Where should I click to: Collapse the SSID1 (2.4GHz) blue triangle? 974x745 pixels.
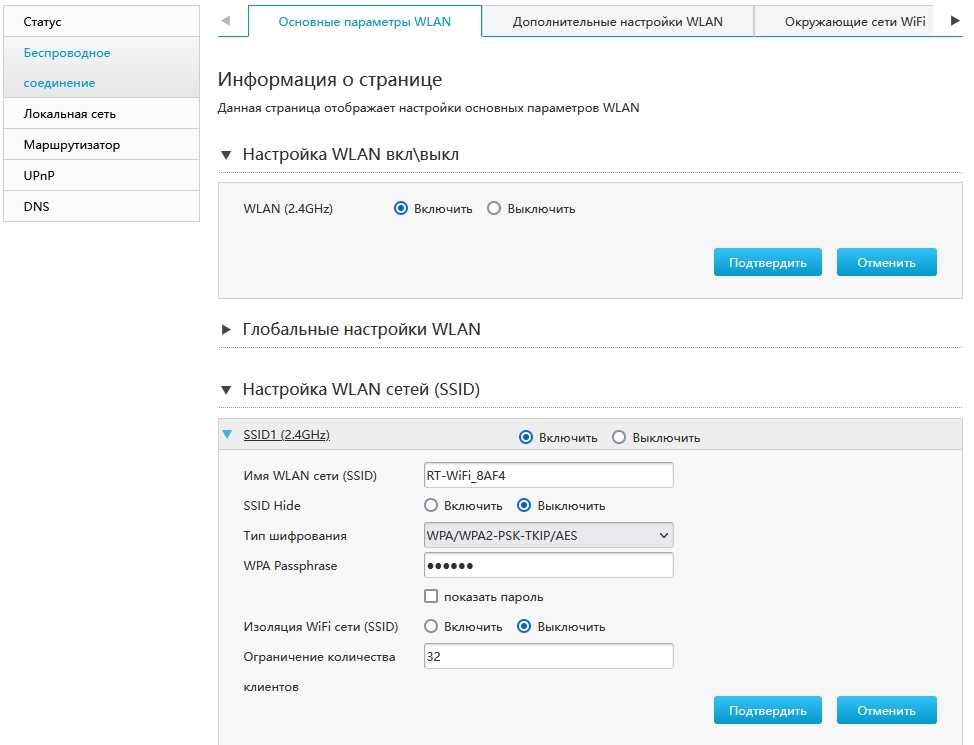tap(227, 435)
